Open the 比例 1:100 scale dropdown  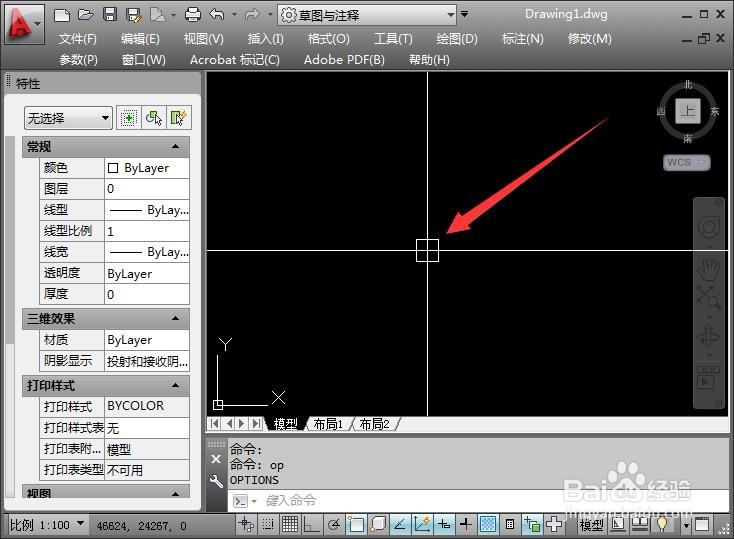click(47, 525)
